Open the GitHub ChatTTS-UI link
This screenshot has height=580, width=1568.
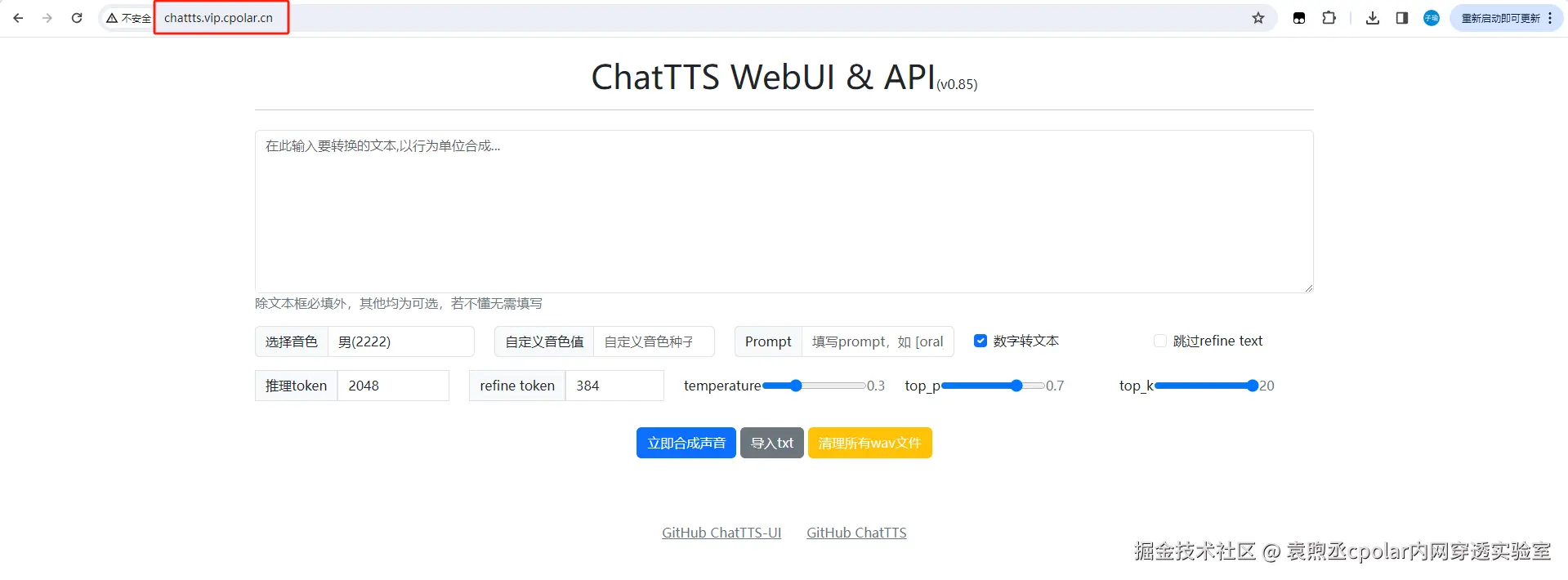click(721, 533)
